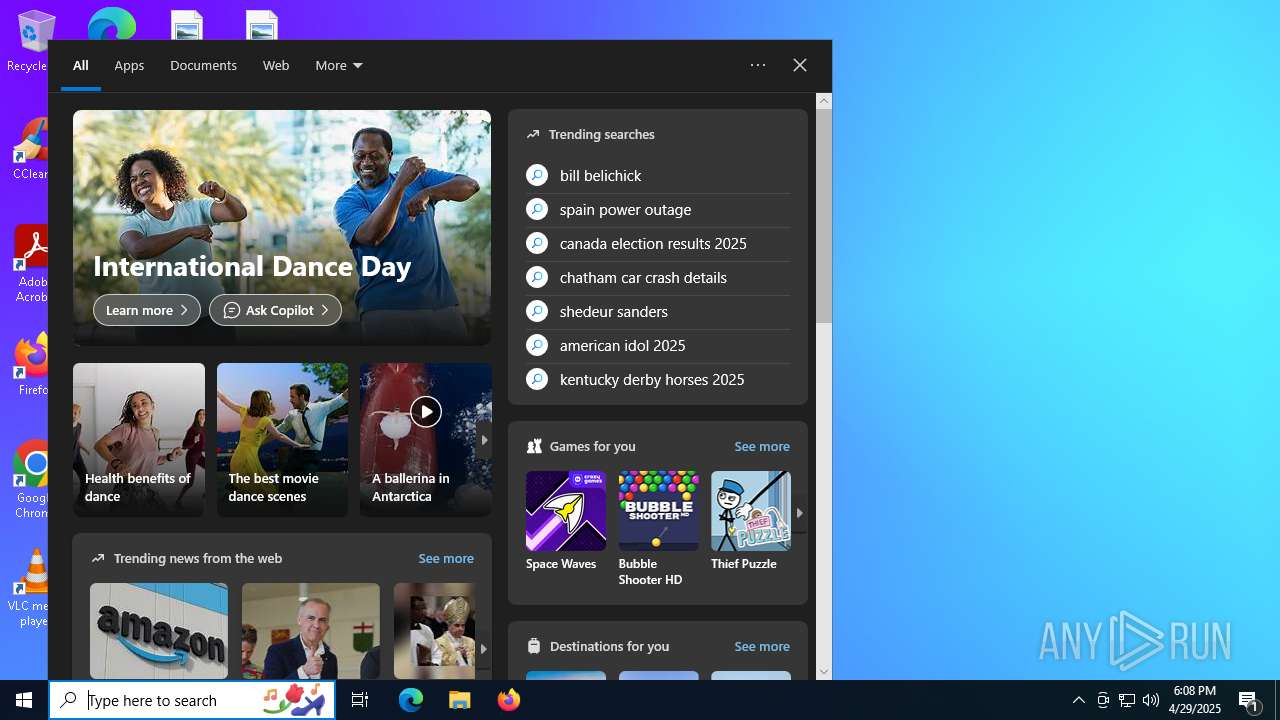Click the Destinations for you heading
The image size is (1280, 720).
point(610,646)
